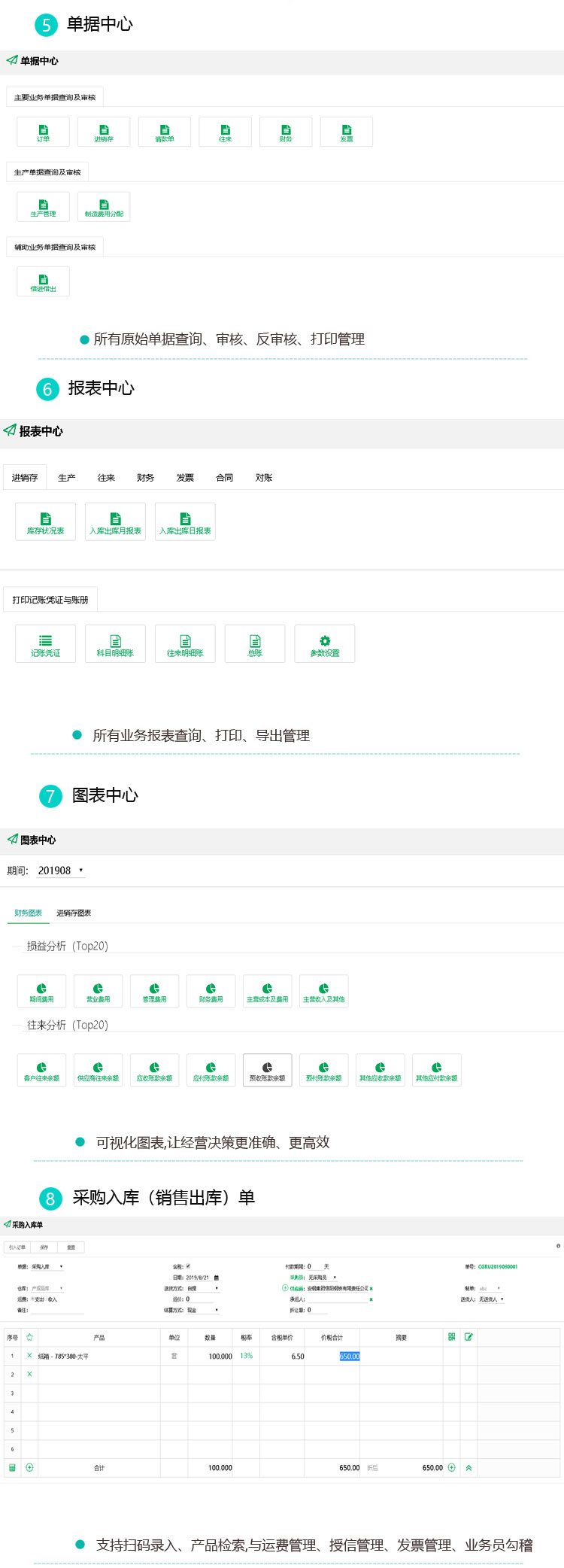
Task: Open the 进销存 documents icon
Action: click(x=104, y=132)
